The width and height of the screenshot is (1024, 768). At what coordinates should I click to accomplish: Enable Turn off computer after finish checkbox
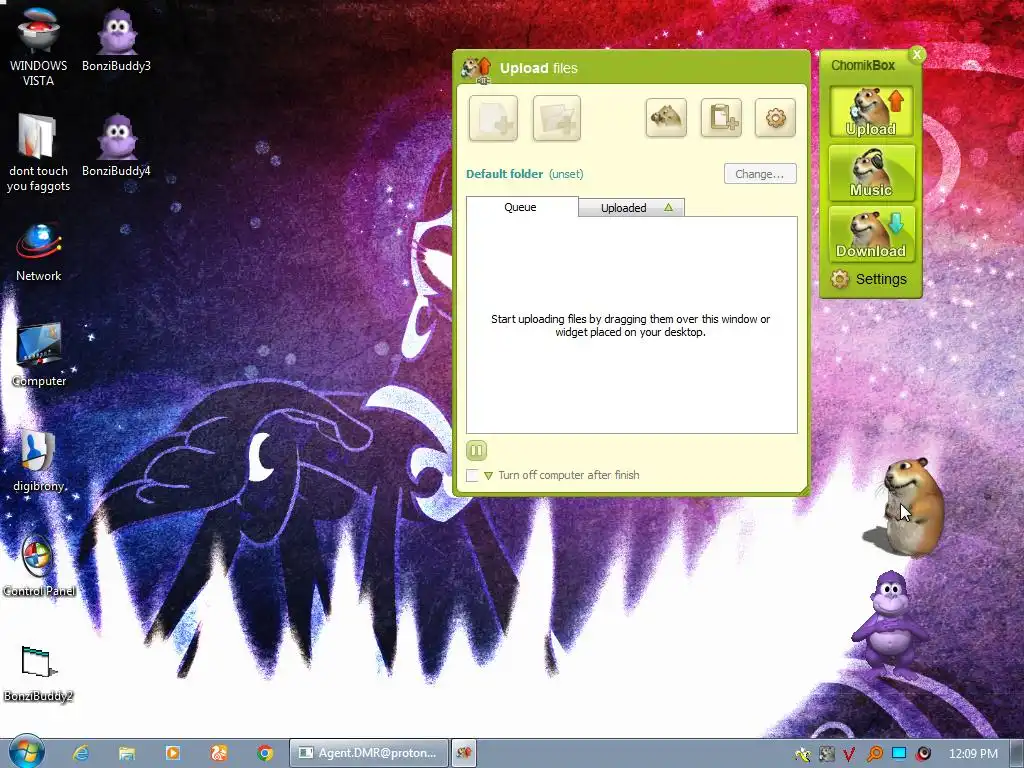tap(472, 475)
